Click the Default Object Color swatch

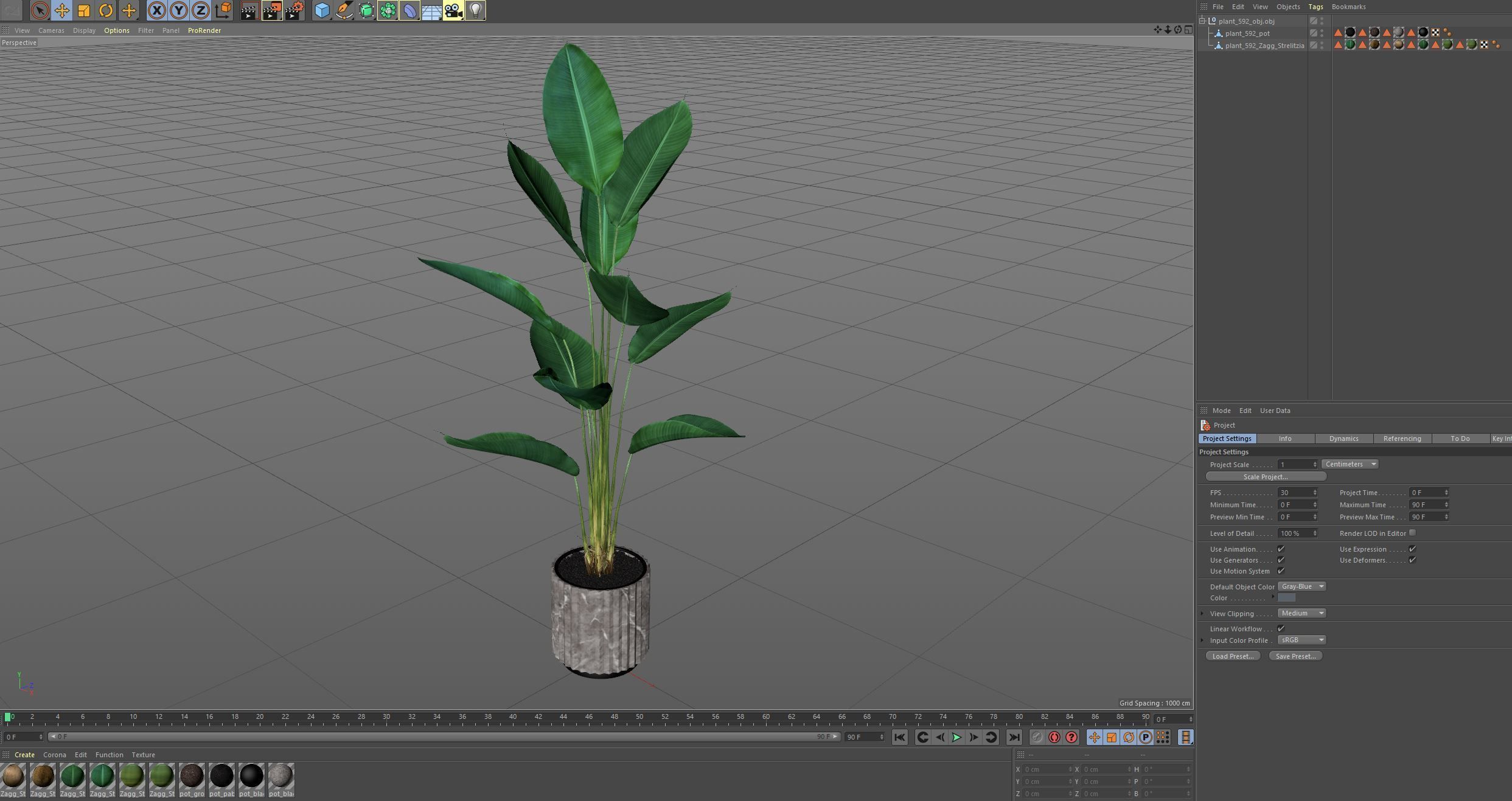1286,598
